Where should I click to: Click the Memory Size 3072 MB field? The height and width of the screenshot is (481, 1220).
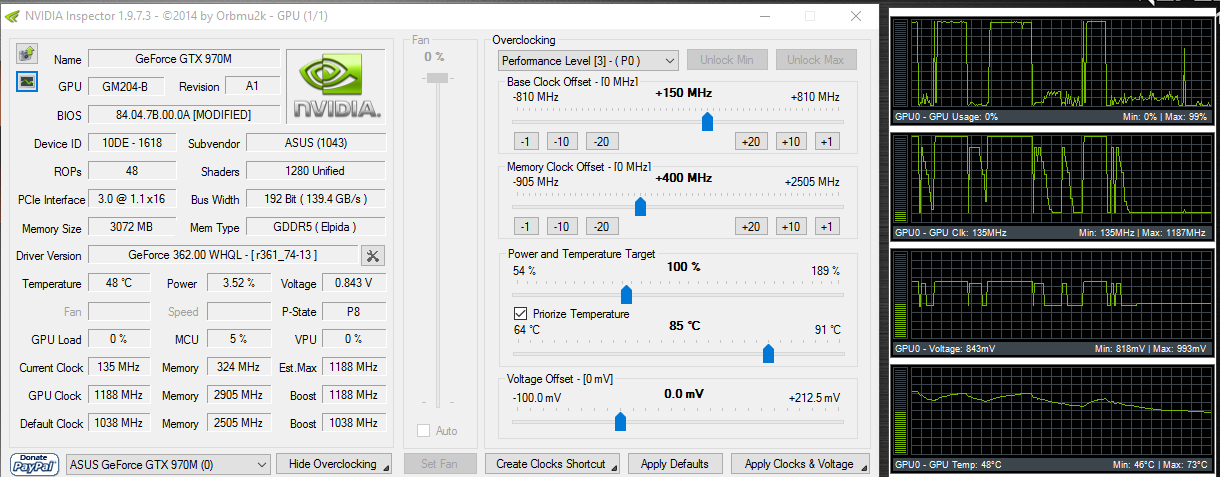pyautogui.click(x=130, y=228)
